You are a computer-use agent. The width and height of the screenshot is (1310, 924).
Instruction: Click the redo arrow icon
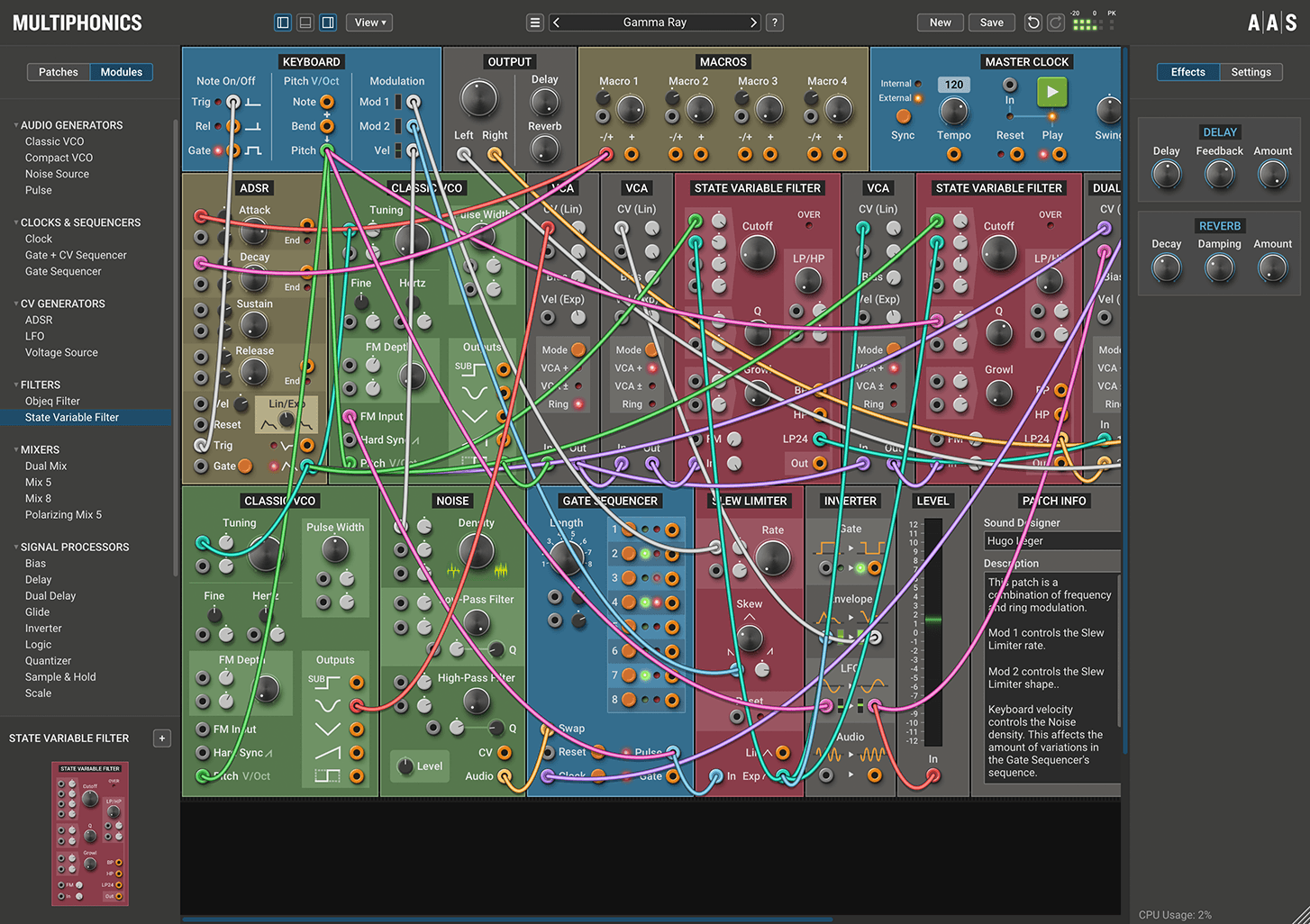point(1055,22)
